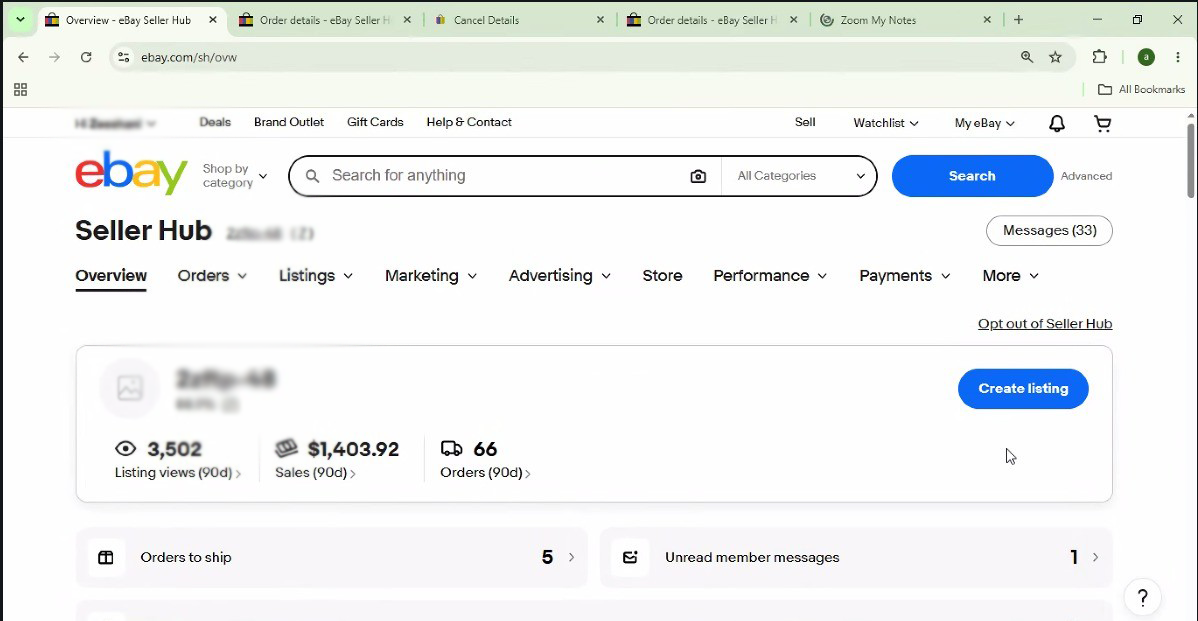This screenshot has height=621, width=1198.
Task: Click the Sell link
Action: point(805,122)
